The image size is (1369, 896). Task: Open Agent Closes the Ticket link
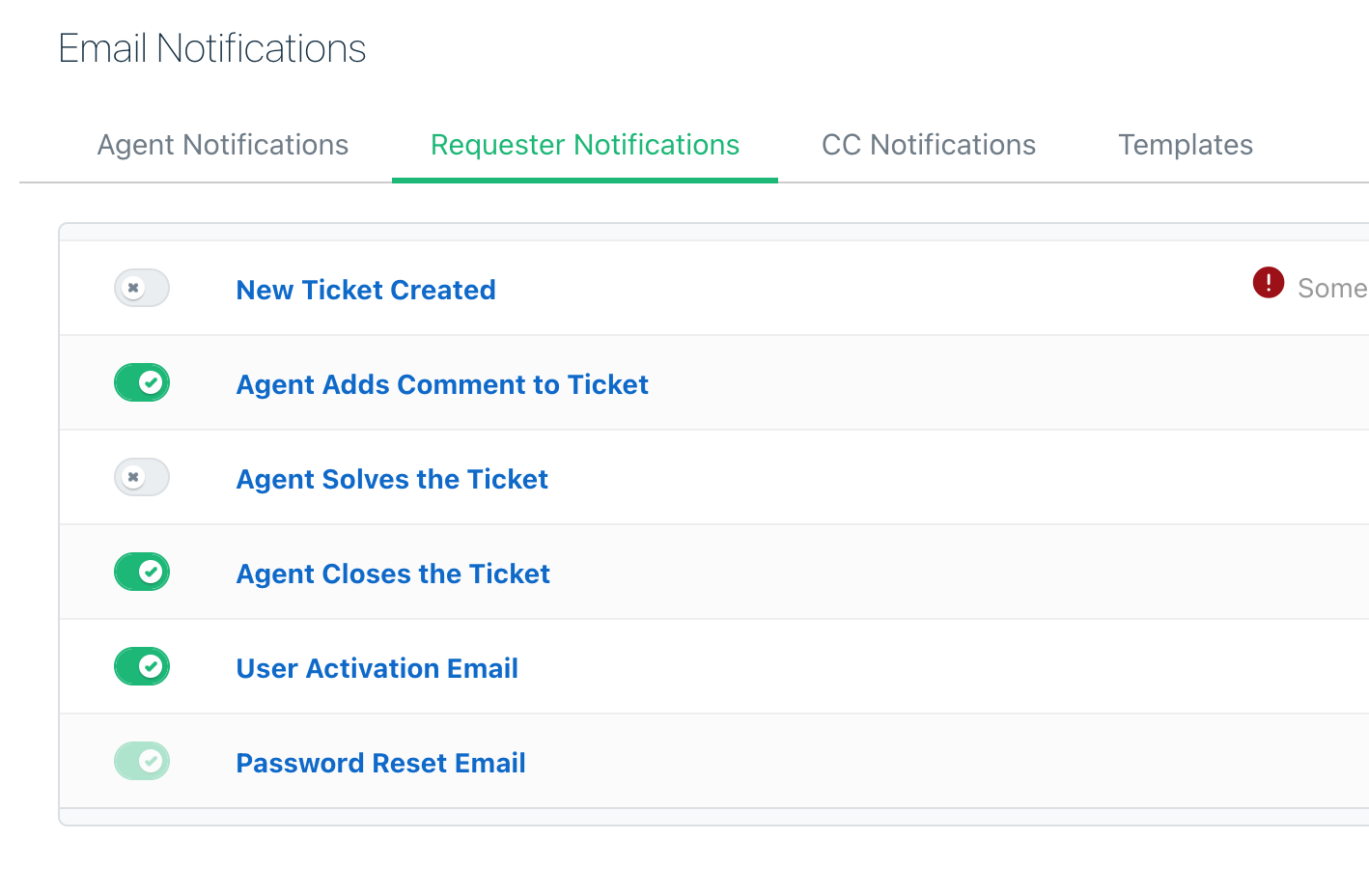[x=393, y=574]
